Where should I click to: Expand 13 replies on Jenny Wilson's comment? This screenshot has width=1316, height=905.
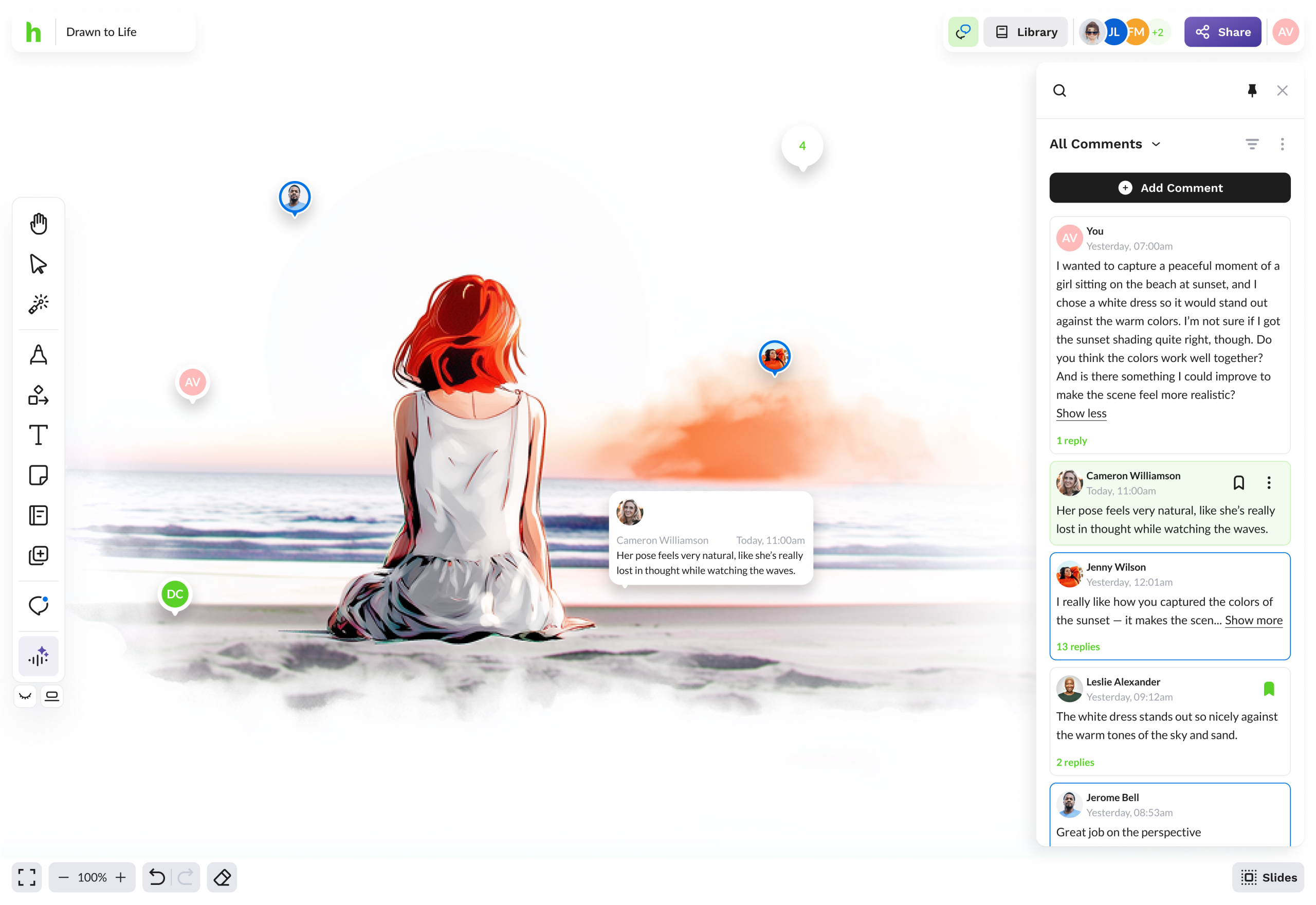tap(1077, 646)
